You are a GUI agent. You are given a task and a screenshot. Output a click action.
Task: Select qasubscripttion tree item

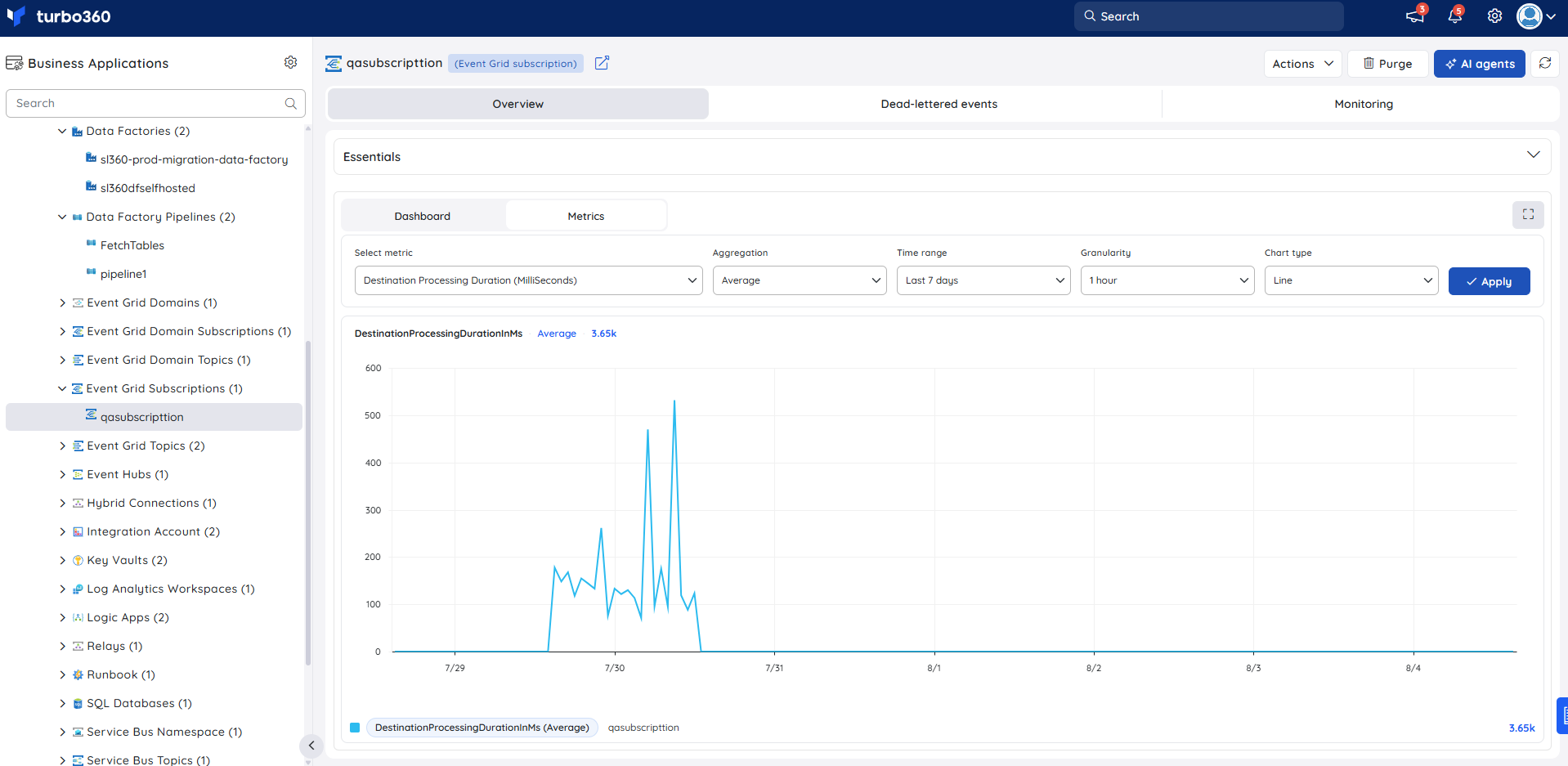(x=154, y=417)
